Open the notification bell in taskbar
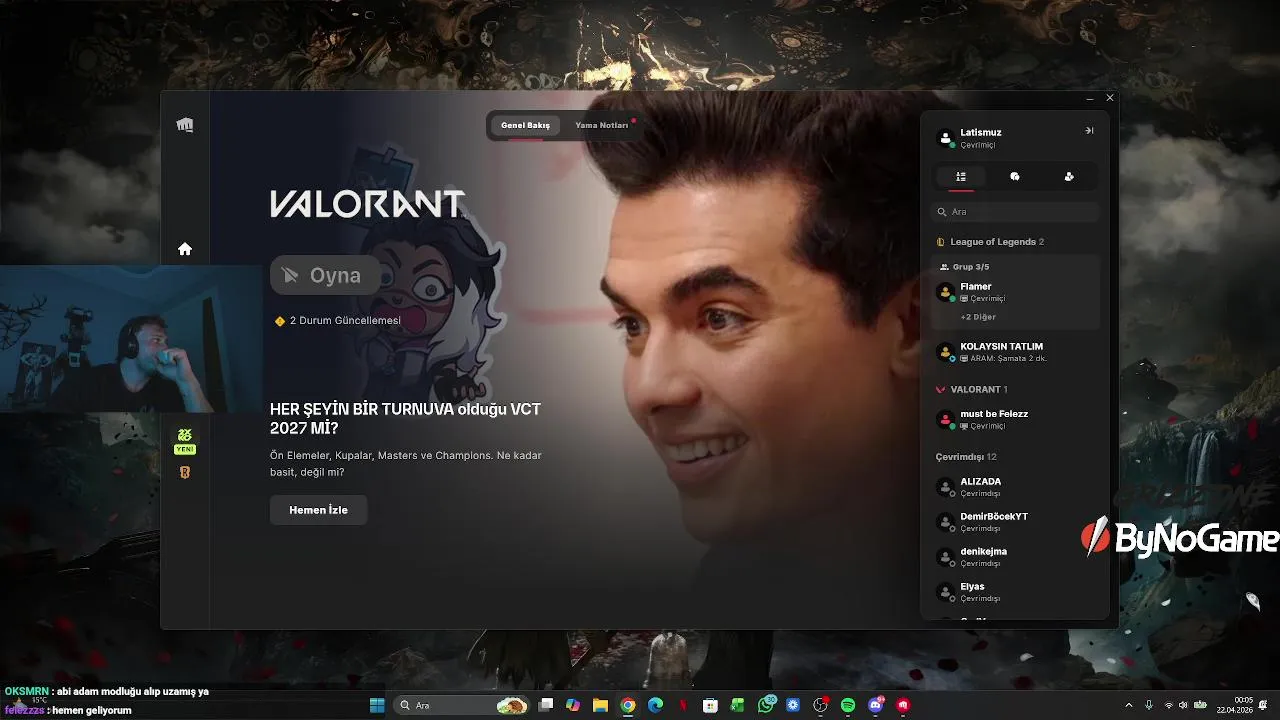 [1264, 705]
